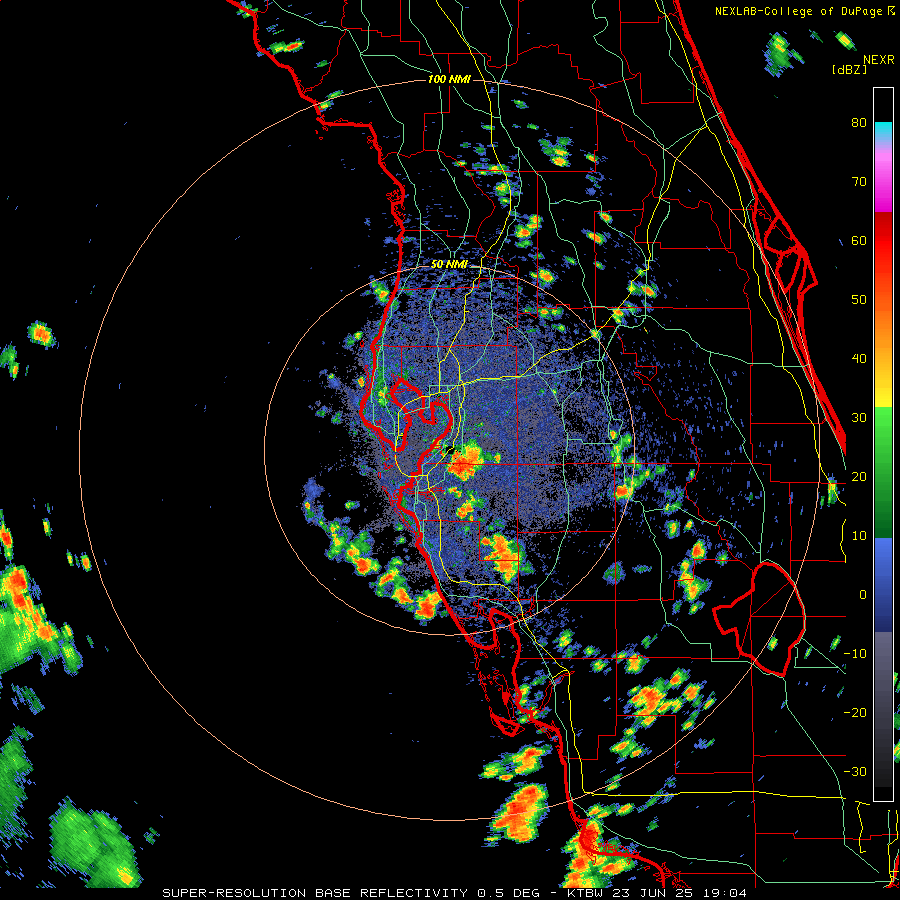900x900 pixels.
Task: Select the "[dBZ]" unit label
Action: pyautogui.click(x=849, y=70)
